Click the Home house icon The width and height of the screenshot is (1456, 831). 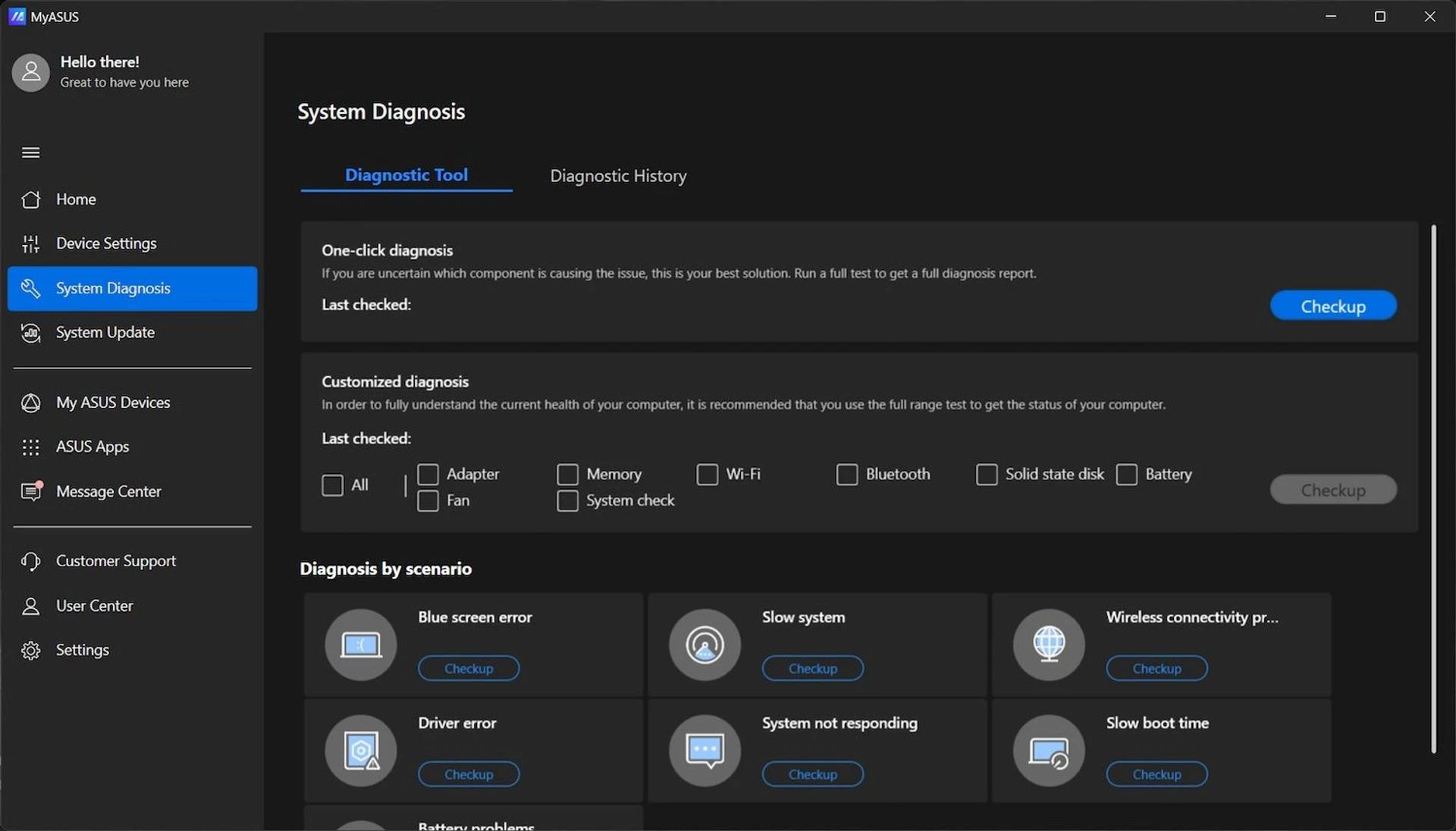[31, 199]
